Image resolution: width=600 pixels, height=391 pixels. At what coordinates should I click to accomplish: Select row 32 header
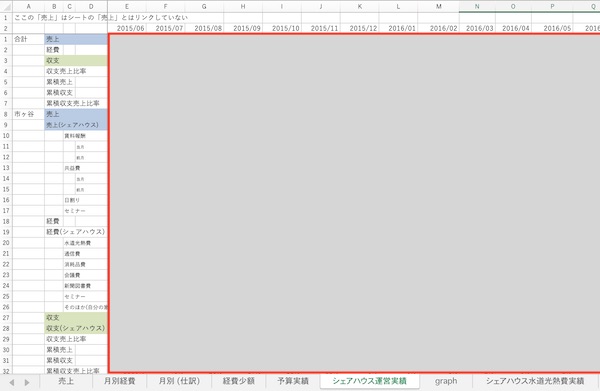tap(6, 371)
